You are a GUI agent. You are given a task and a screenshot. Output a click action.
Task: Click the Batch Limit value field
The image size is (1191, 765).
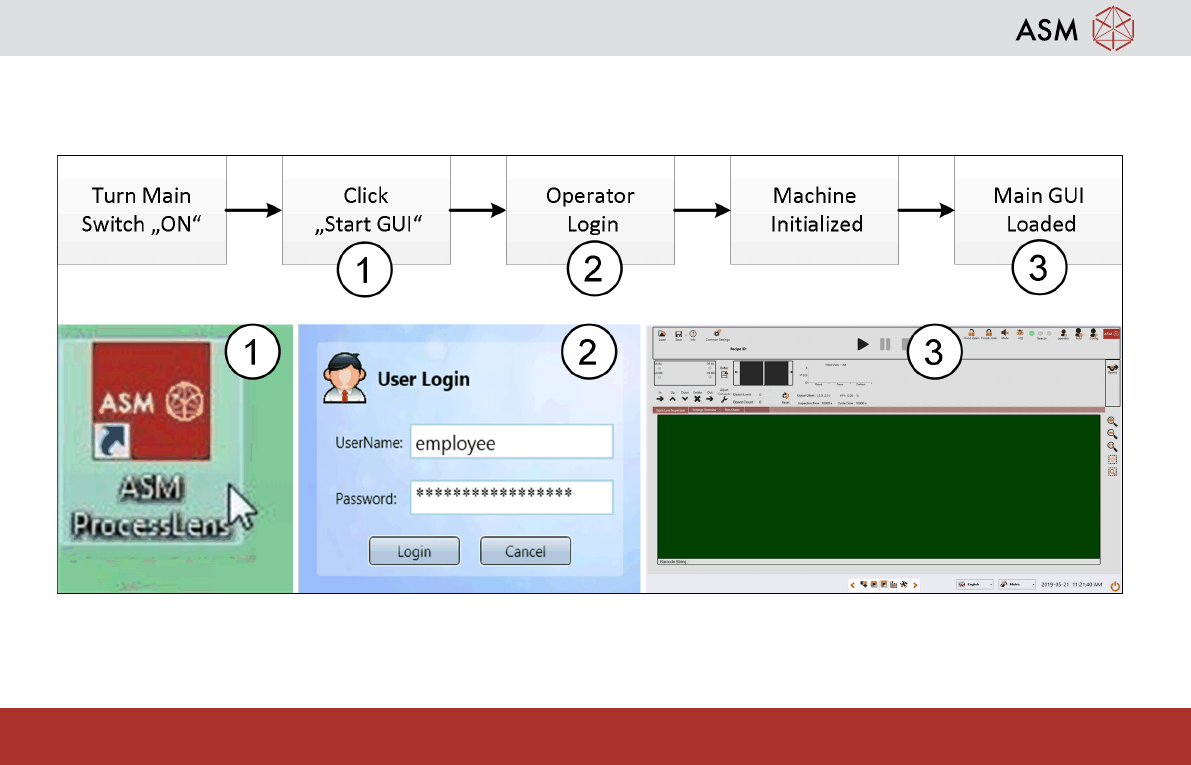pos(767,394)
